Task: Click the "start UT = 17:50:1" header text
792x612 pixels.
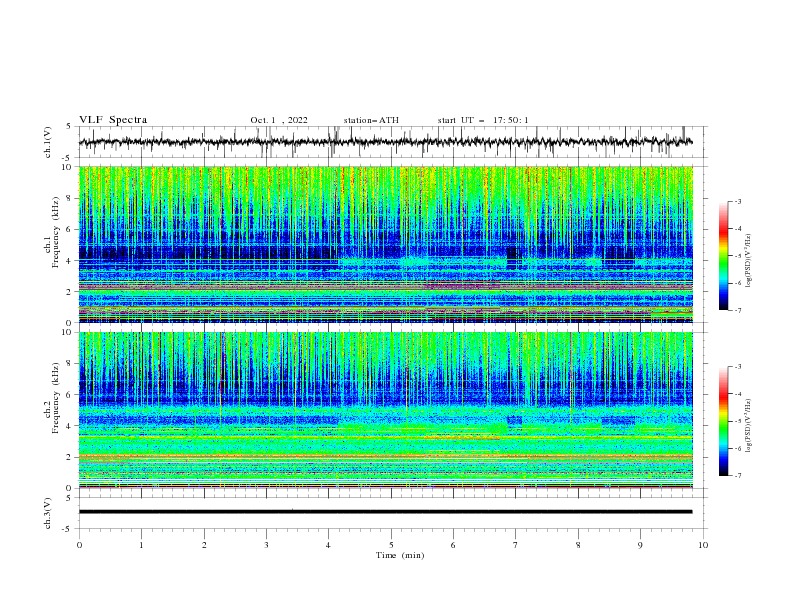Action: (483, 120)
